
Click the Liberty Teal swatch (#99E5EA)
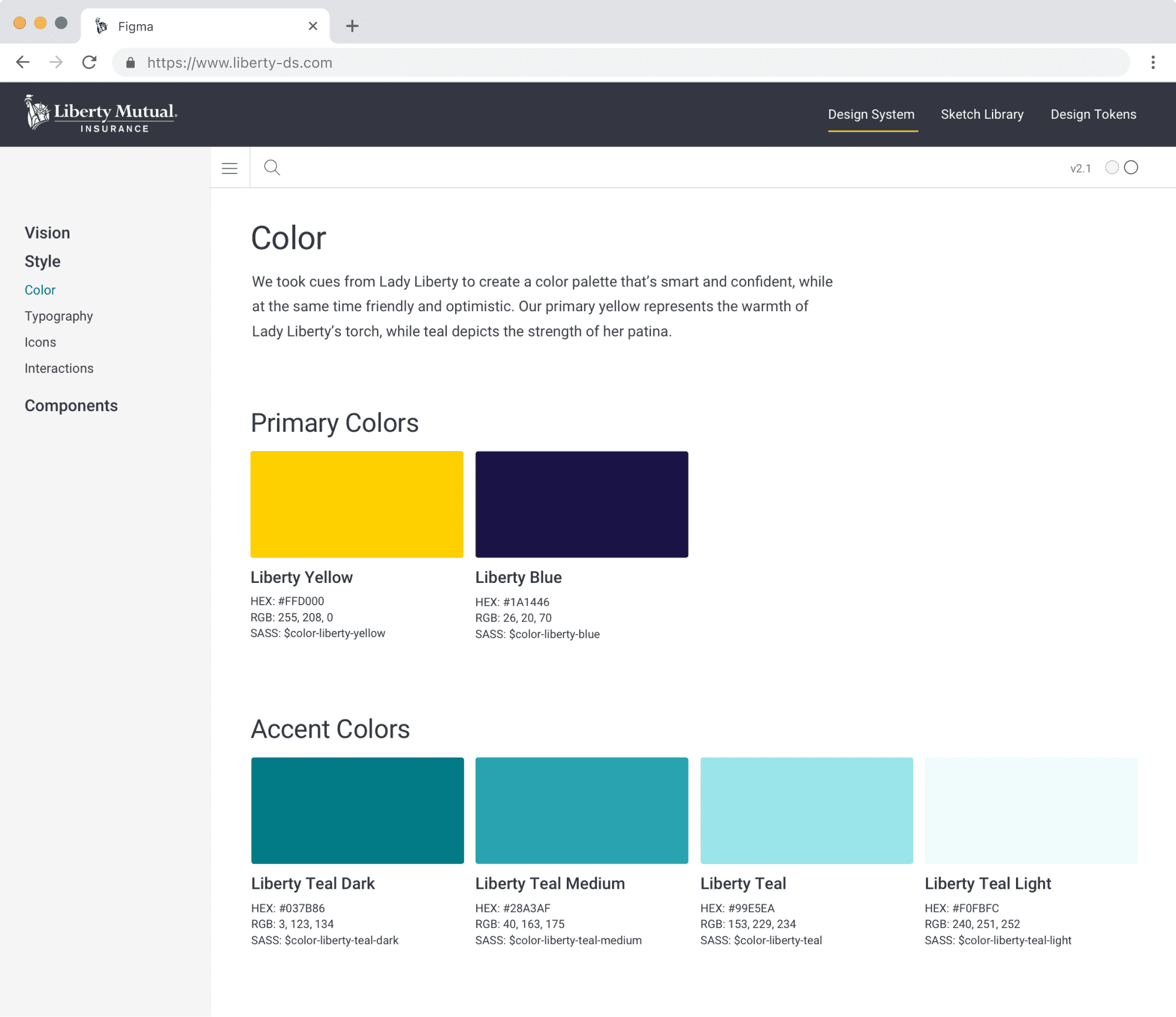(807, 811)
